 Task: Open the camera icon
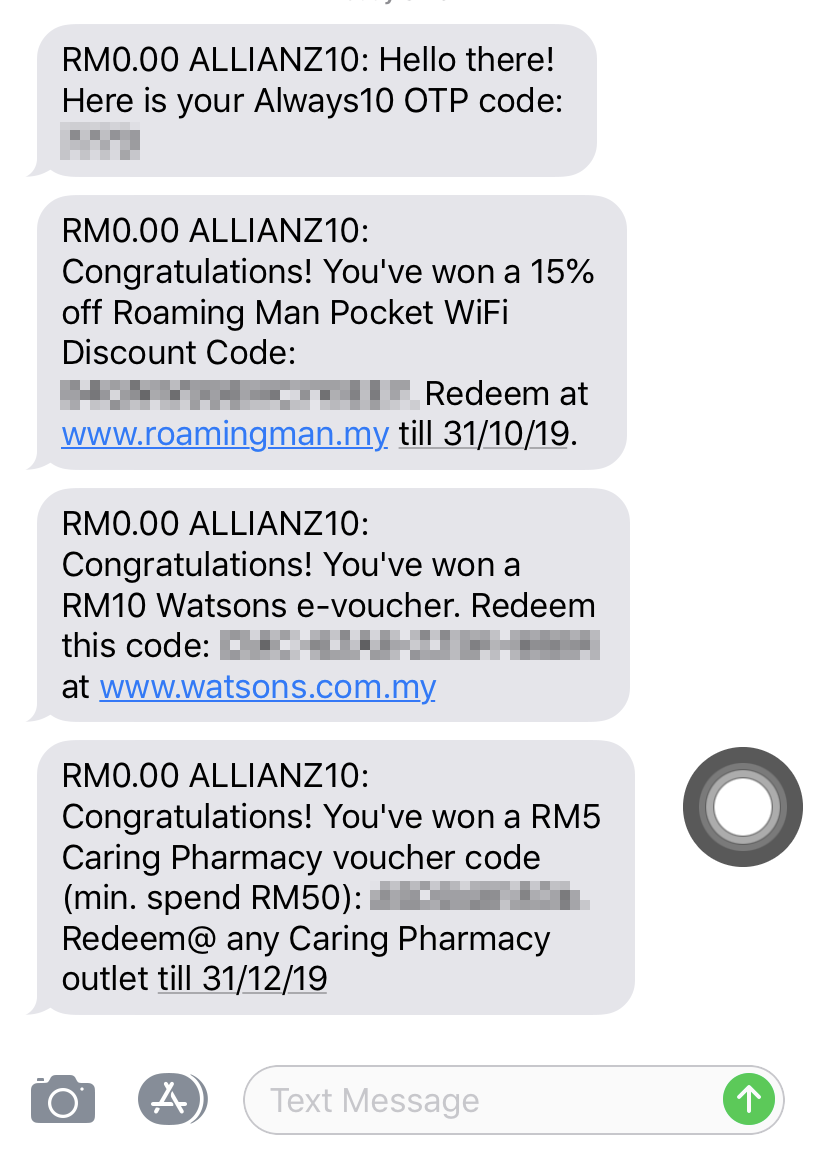[63, 1100]
